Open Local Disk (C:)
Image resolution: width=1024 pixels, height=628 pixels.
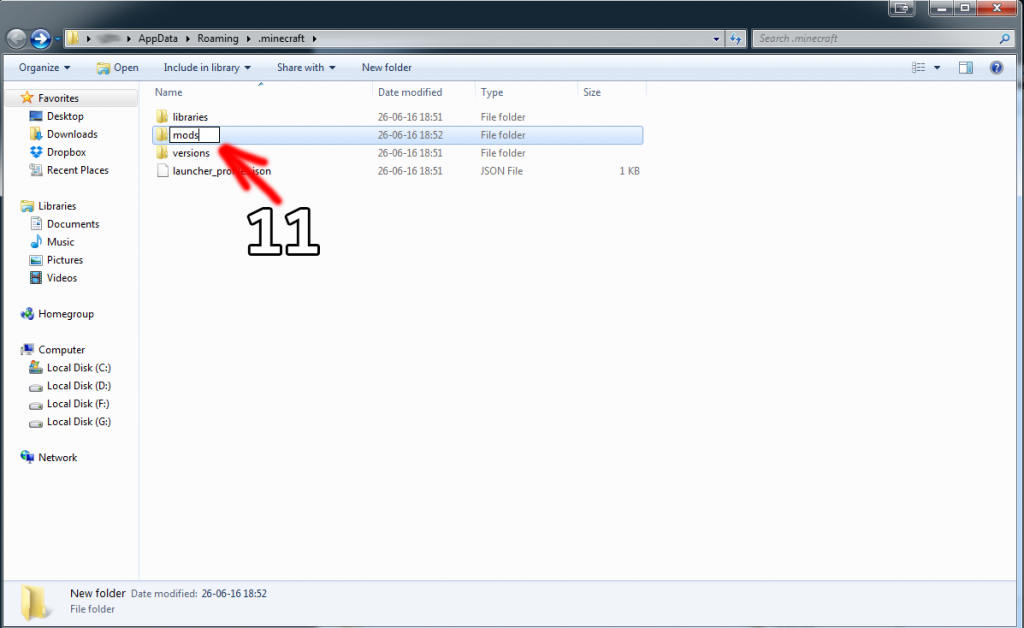pos(79,368)
